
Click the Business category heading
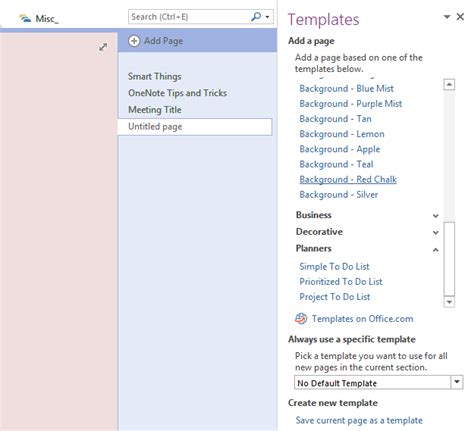click(314, 215)
